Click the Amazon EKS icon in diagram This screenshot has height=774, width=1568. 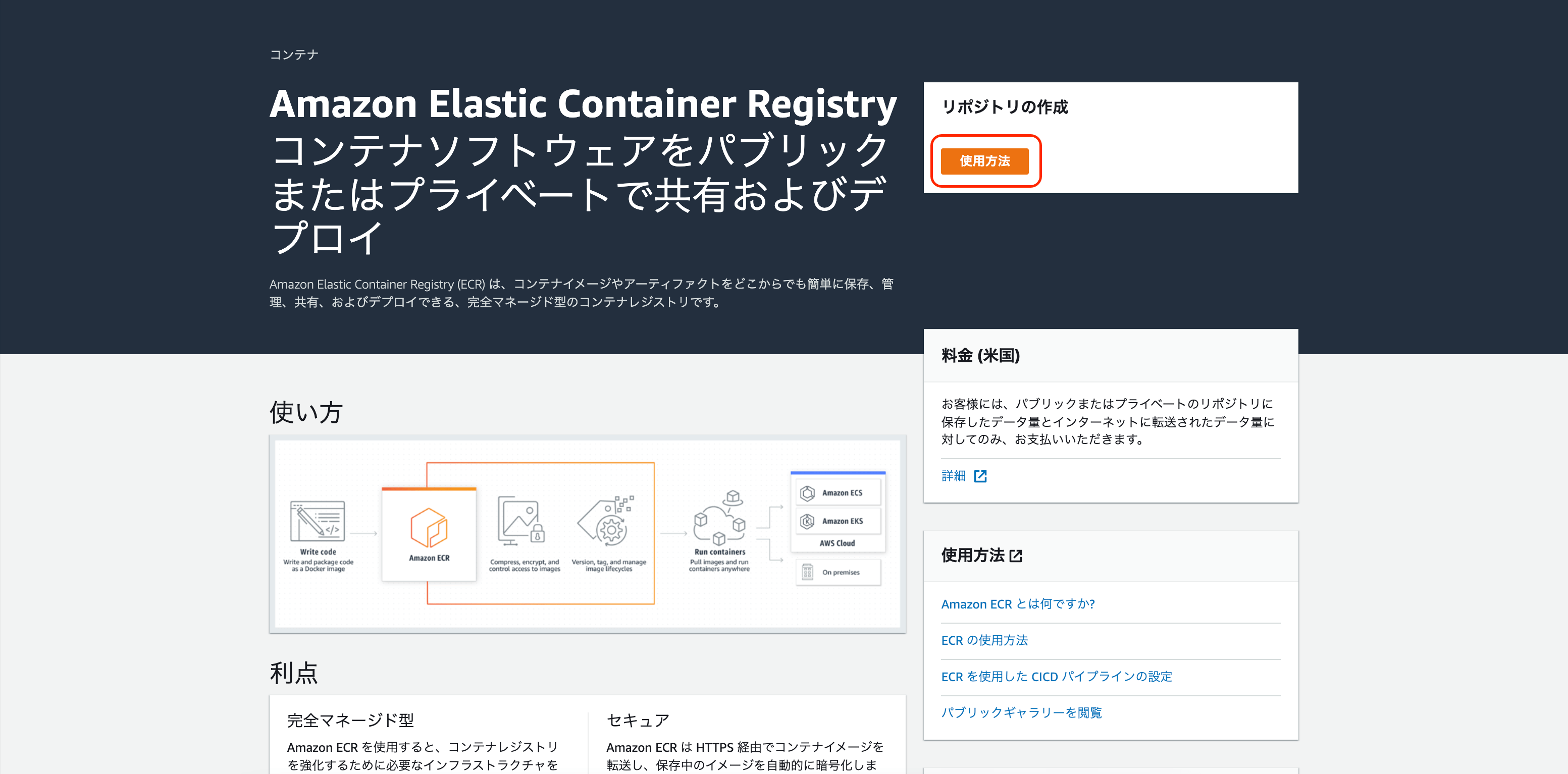pos(807,521)
